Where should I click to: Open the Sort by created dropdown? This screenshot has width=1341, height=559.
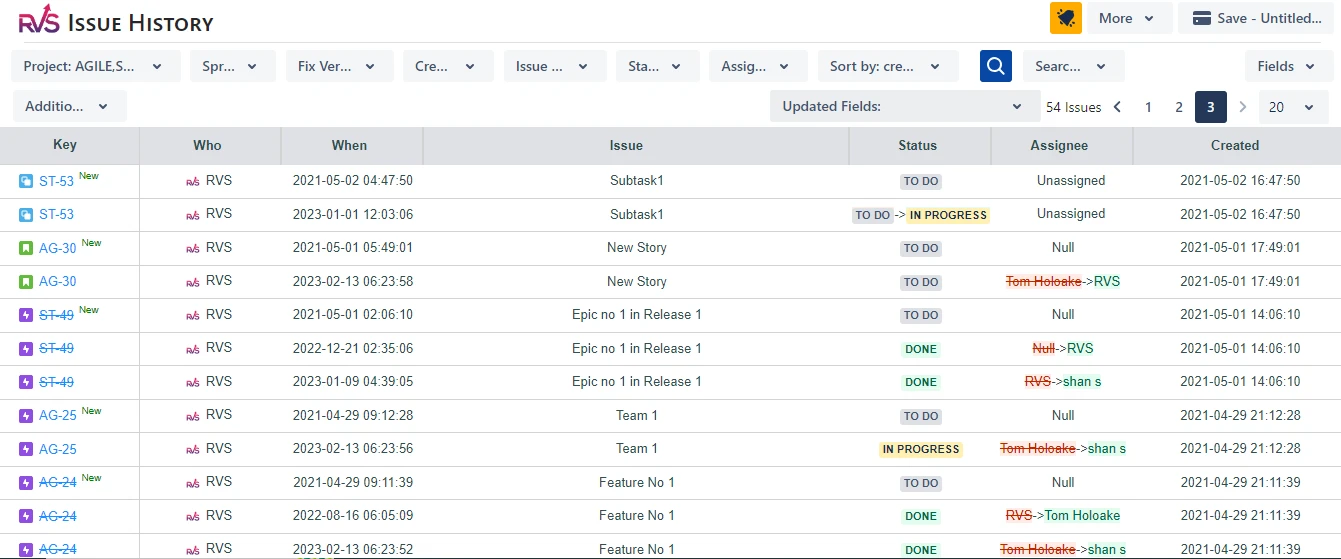(887, 66)
